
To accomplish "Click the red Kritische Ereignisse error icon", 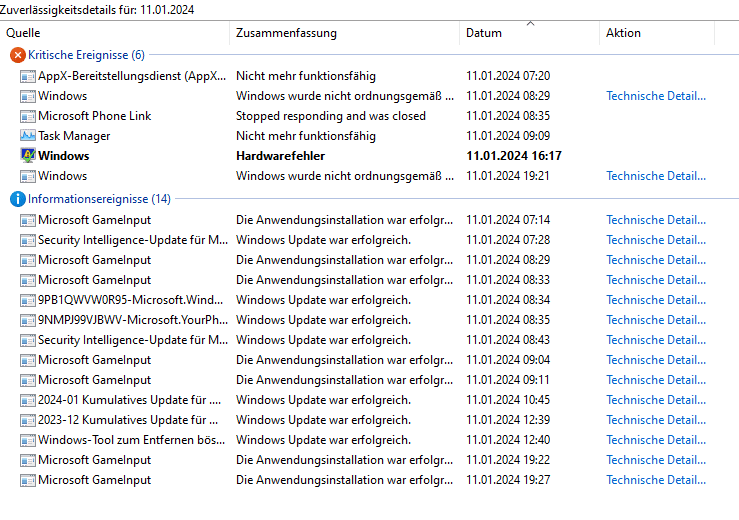I will (17, 55).
